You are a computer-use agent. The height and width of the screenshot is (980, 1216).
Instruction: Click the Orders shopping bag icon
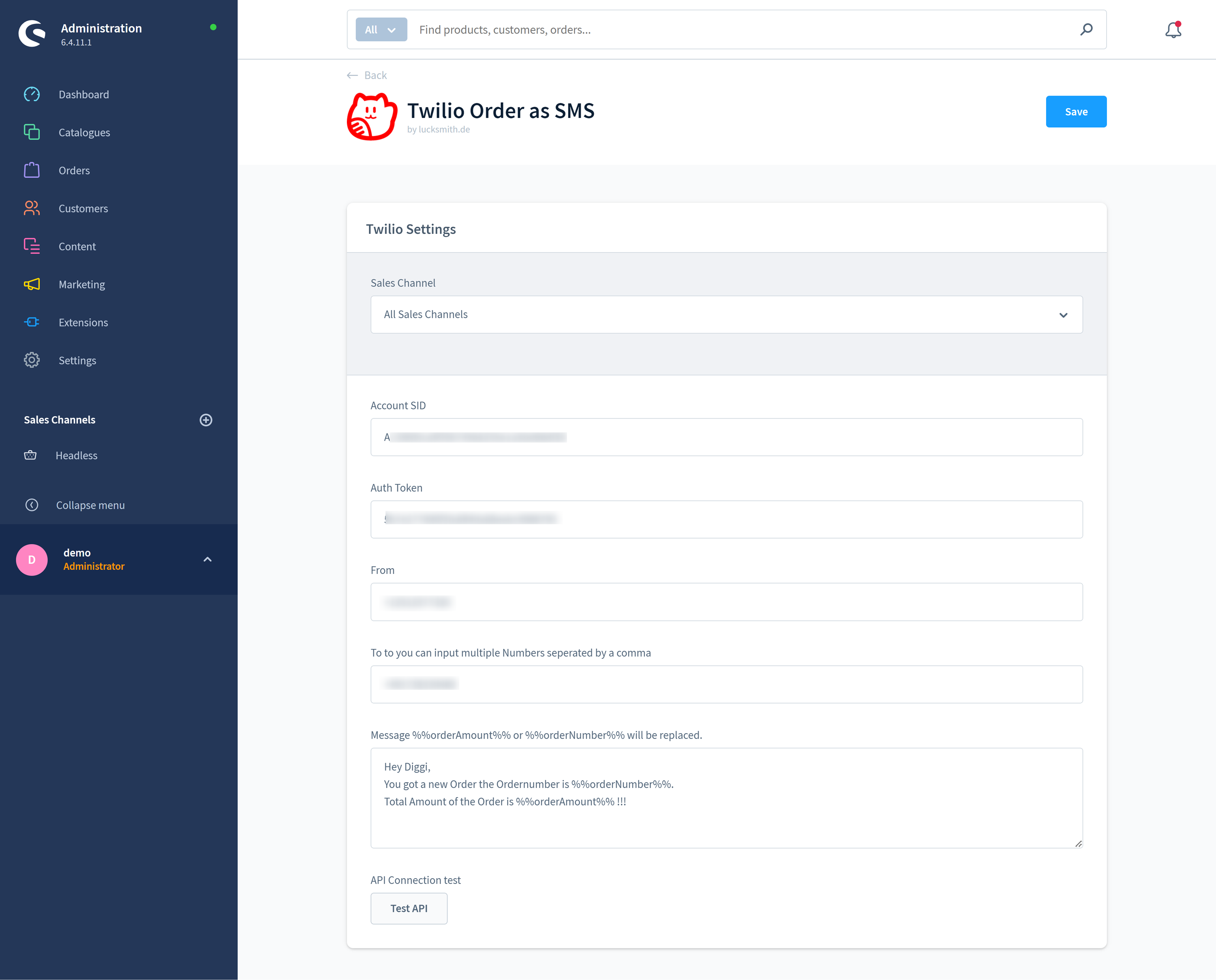(x=32, y=170)
